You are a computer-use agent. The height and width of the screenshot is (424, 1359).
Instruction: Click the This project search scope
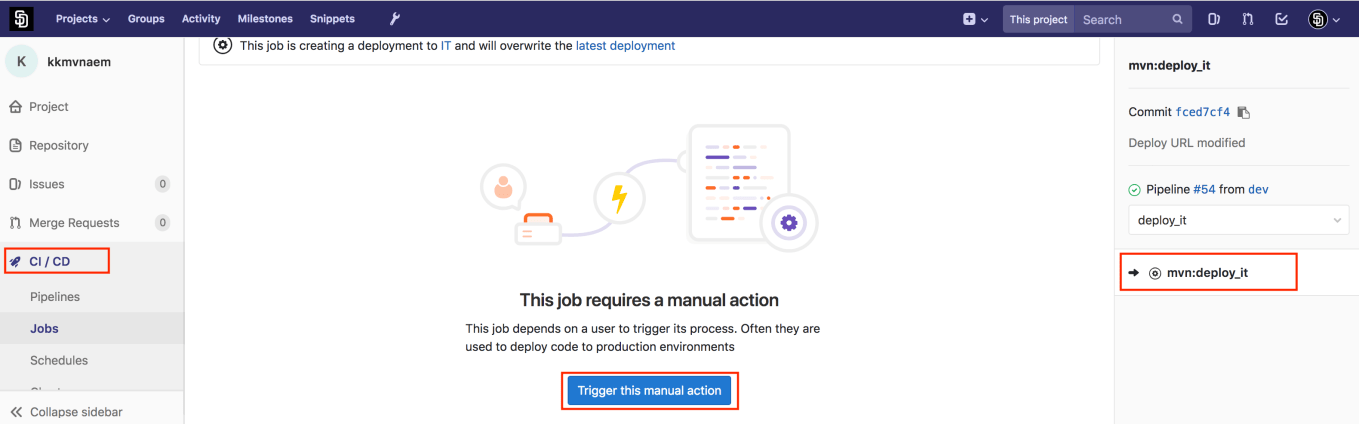point(1039,19)
